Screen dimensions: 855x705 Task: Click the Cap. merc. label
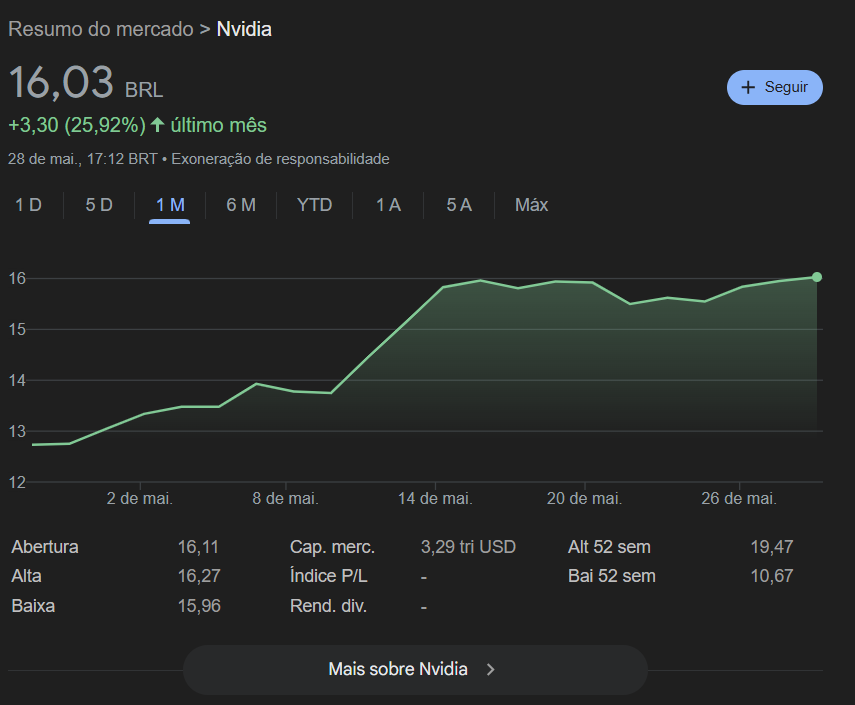[332, 547]
